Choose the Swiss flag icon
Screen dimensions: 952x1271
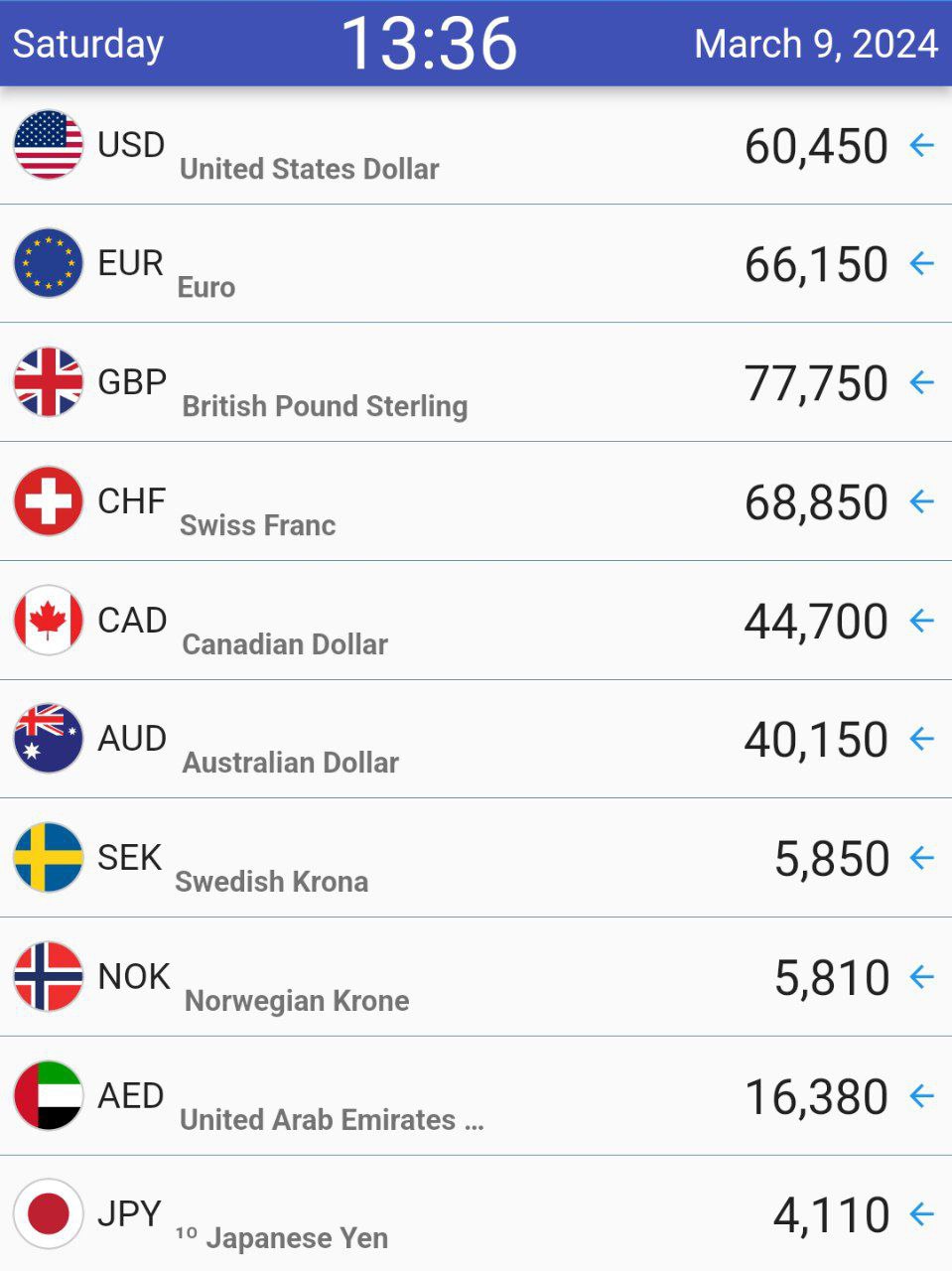click(x=49, y=501)
